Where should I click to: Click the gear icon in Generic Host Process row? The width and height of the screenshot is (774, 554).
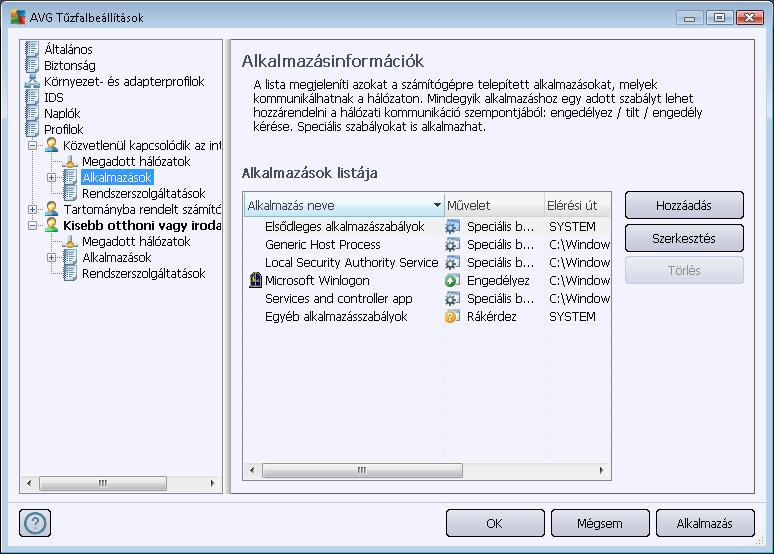[452, 244]
